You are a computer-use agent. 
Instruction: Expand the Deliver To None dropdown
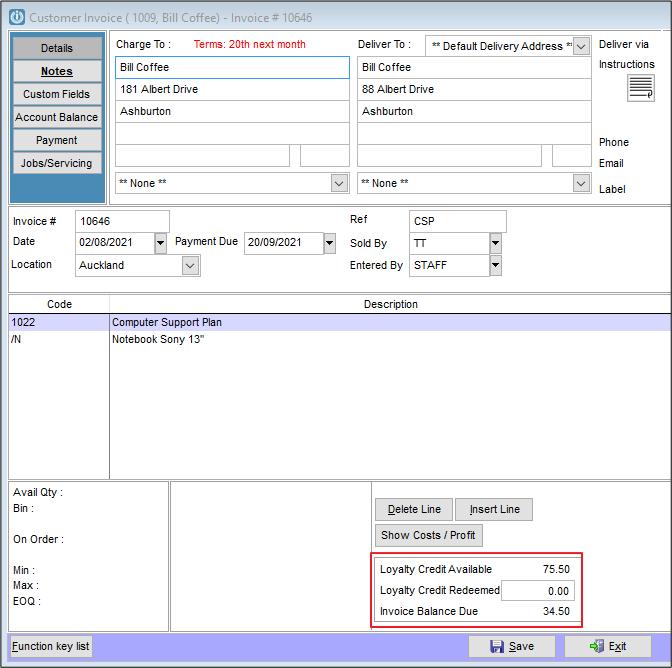[581, 183]
